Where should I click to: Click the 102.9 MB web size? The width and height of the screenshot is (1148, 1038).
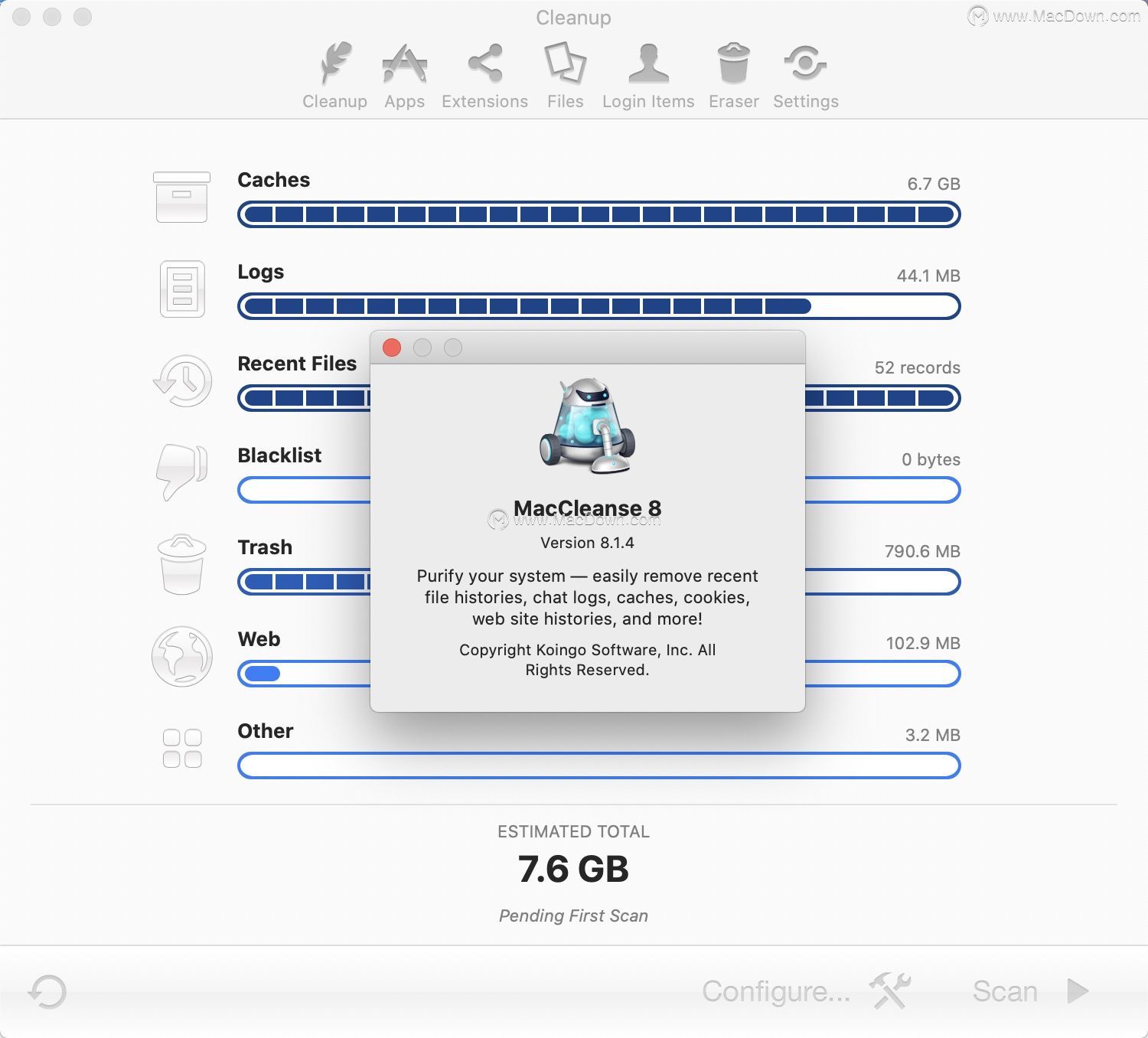click(923, 643)
